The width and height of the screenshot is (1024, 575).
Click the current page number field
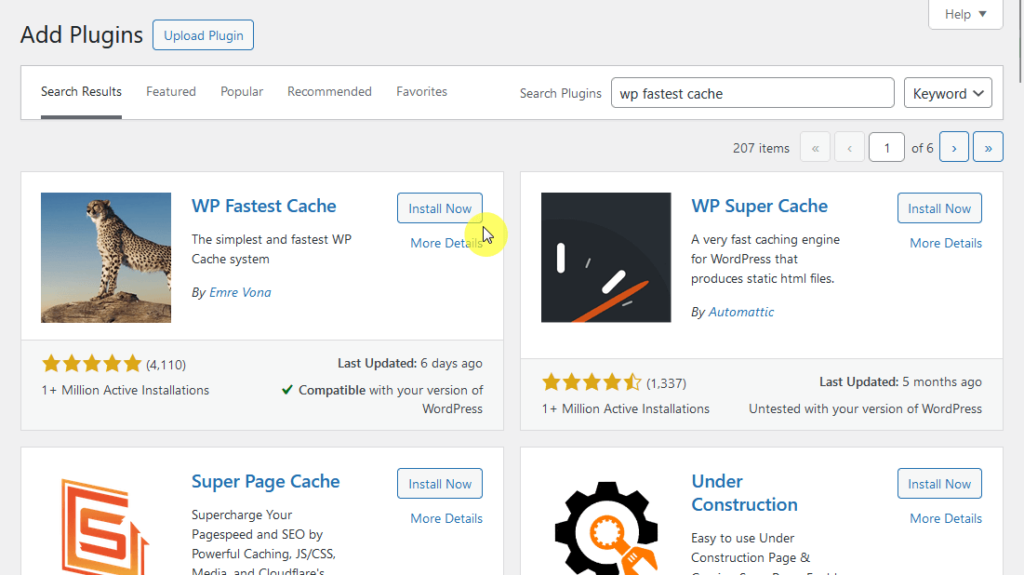886,148
